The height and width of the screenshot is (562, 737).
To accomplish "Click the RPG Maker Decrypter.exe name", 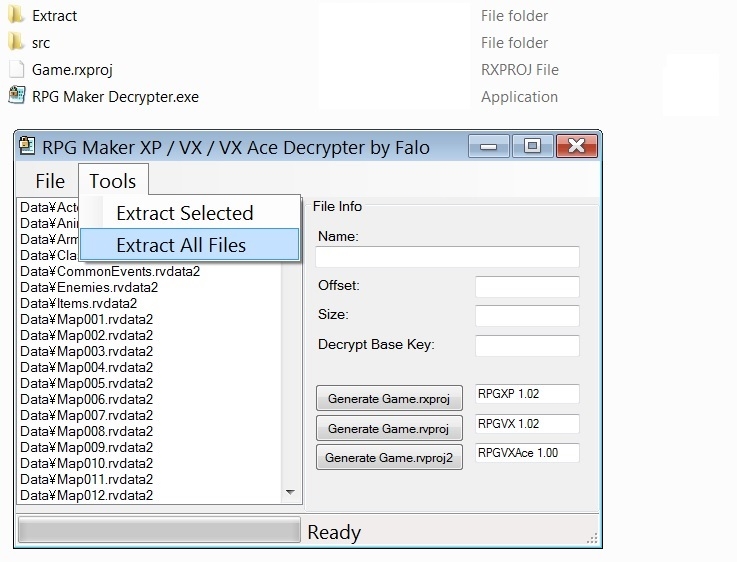I will 115,97.
